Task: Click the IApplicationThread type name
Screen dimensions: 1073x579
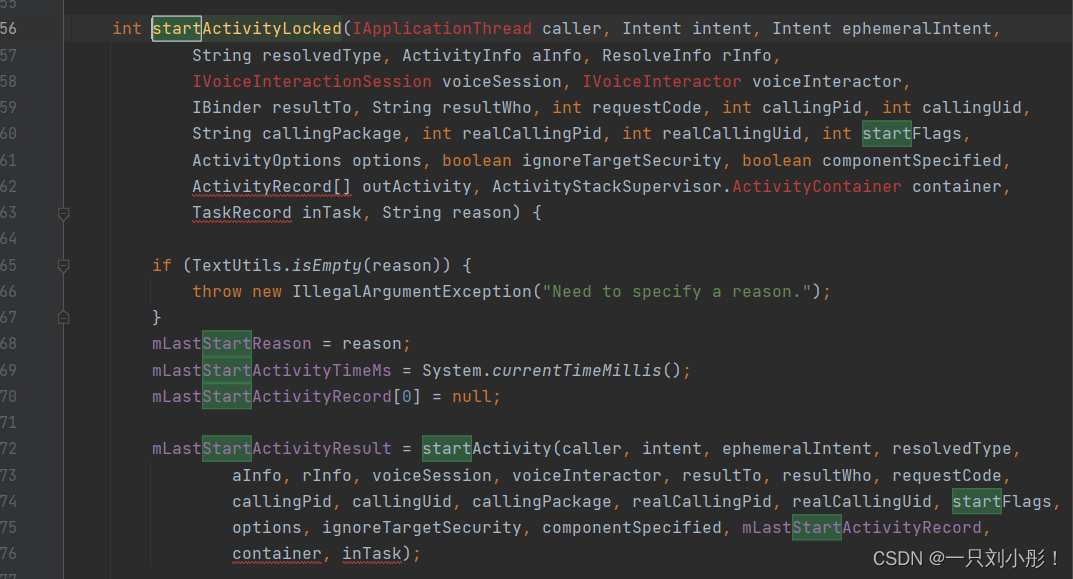Action: click(x=440, y=28)
